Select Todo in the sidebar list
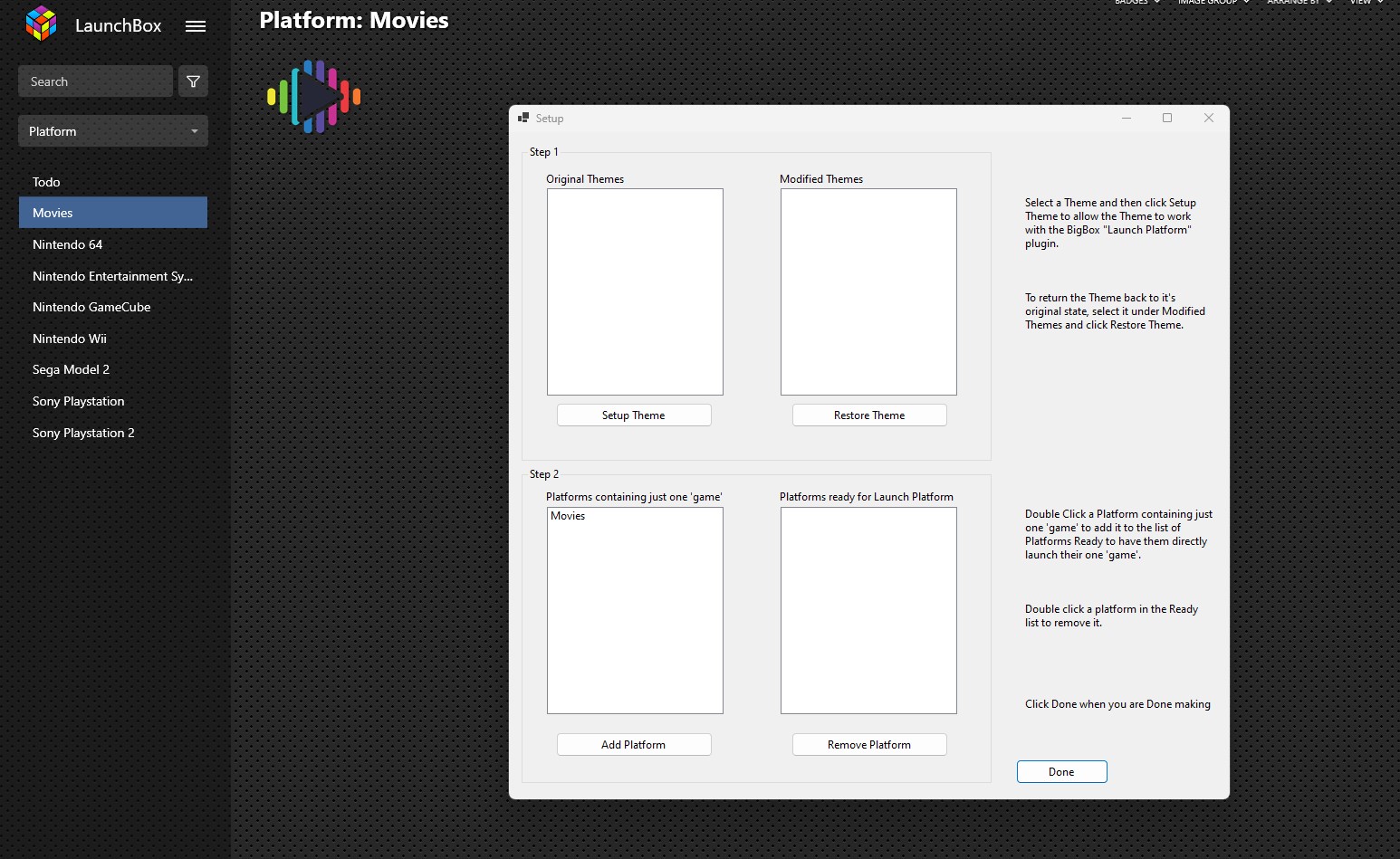Viewport: 1400px width, 859px height. 113,182
